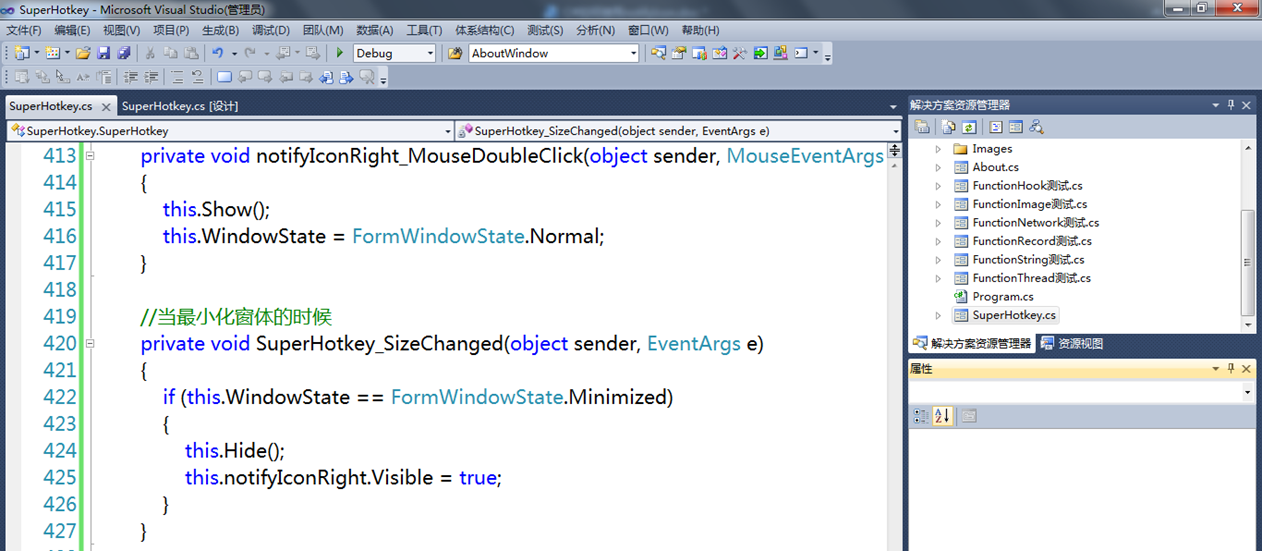
Task: Open the SuperHotkey.SuperHotkey class dropdown
Action: click(x=447, y=131)
